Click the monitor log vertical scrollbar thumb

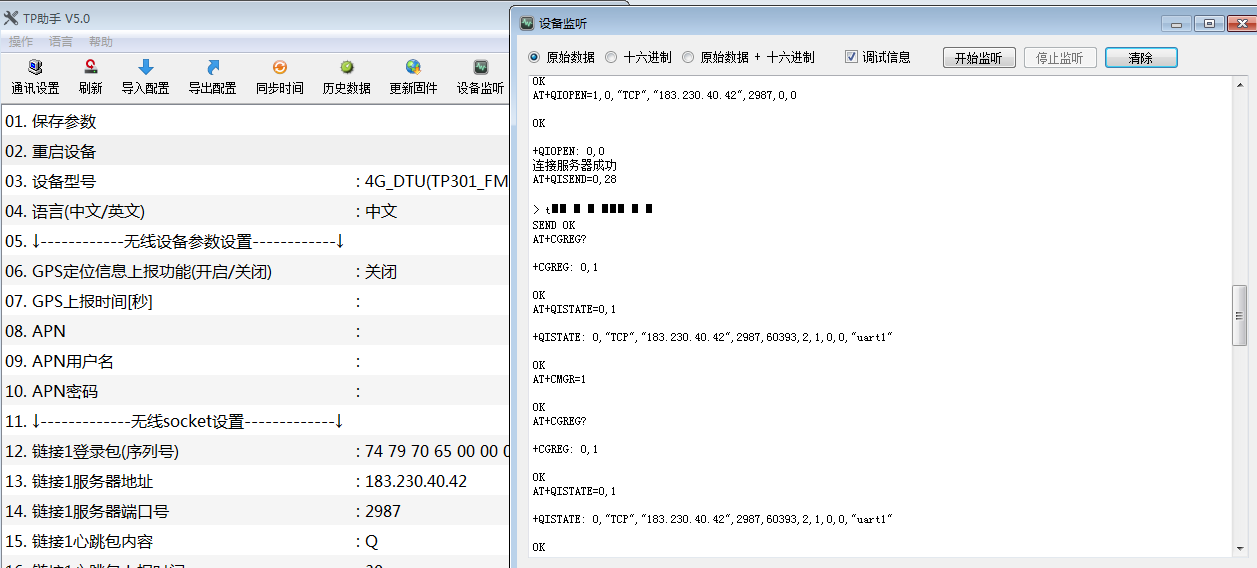pos(1240,315)
